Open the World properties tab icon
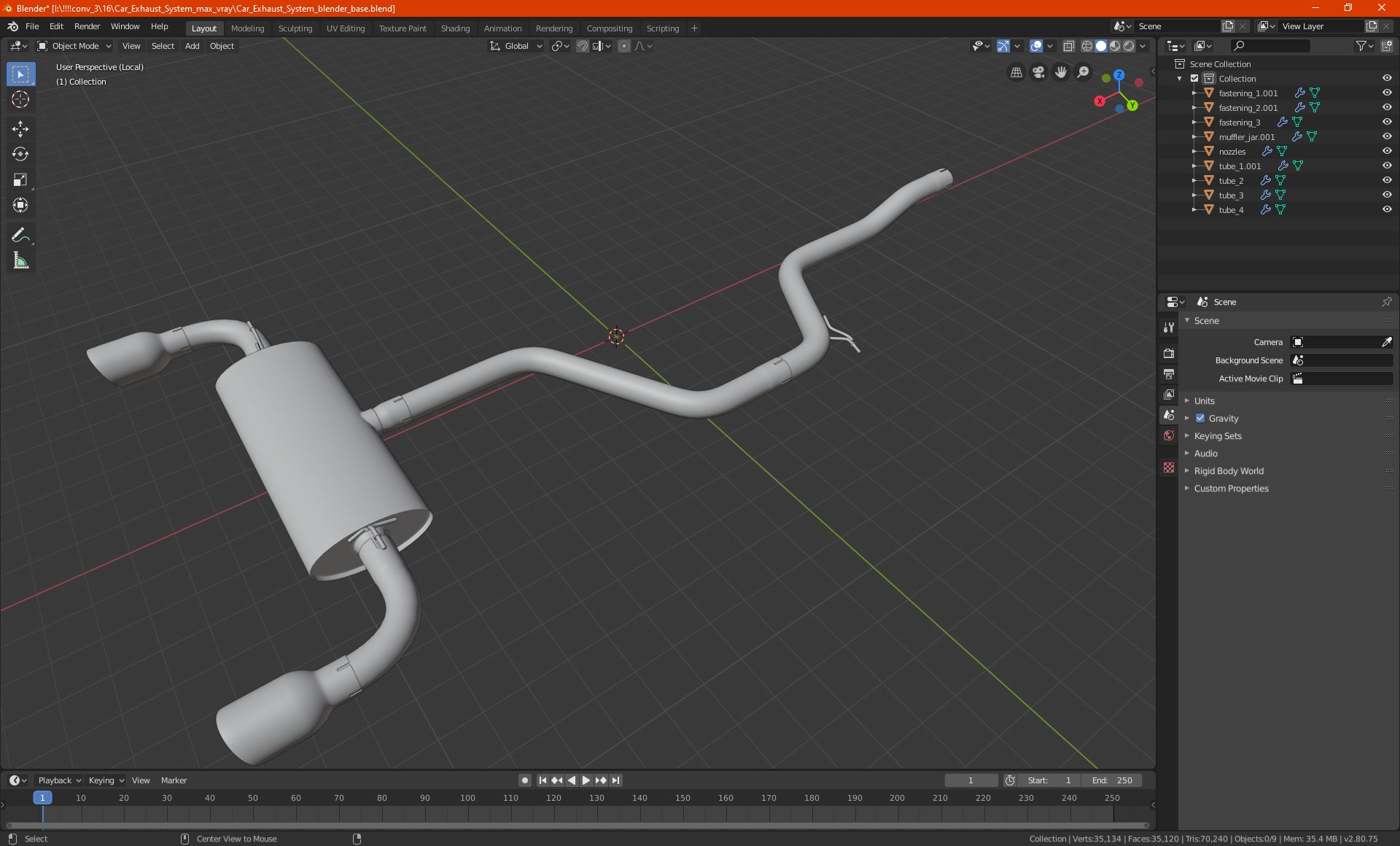 tap(1169, 435)
